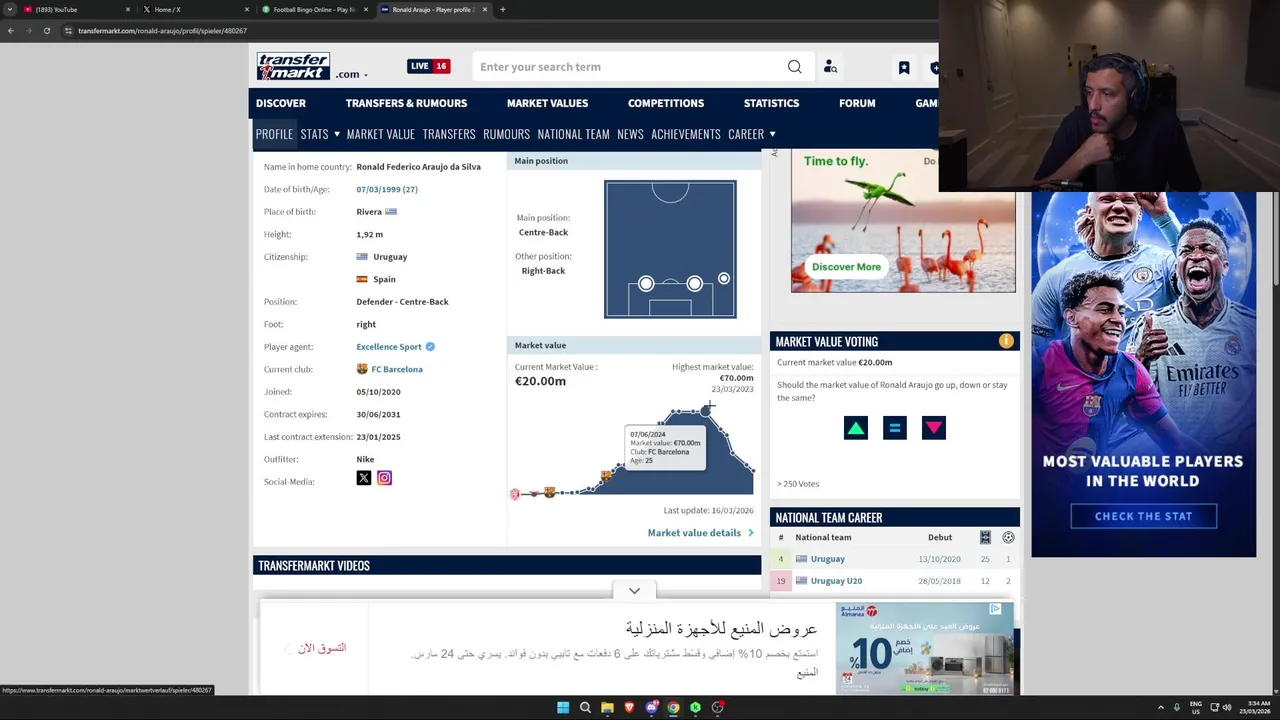Image resolution: width=1280 pixels, height=720 pixels.
Task: Select the NEWS sub-tab
Action: (630, 134)
